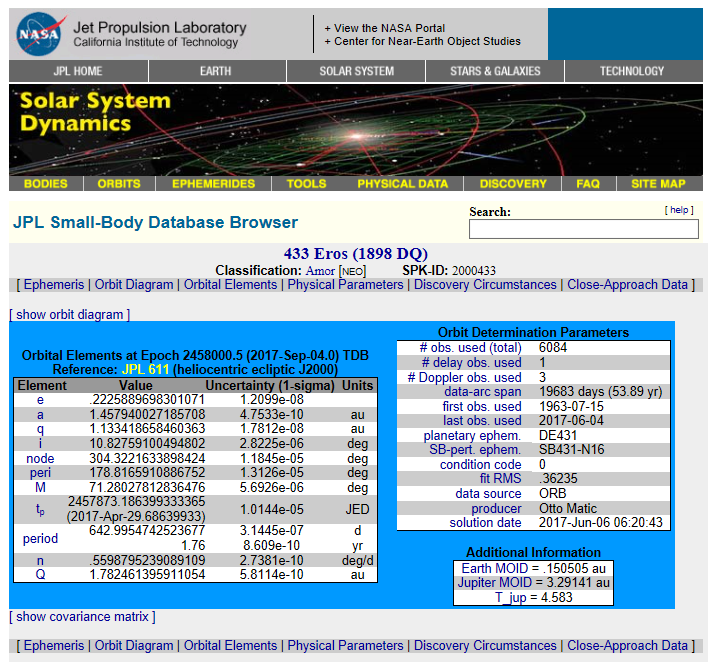Click element i inclination link
The width and height of the screenshot is (708, 662).
pyautogui.click(x=40, y=443)
